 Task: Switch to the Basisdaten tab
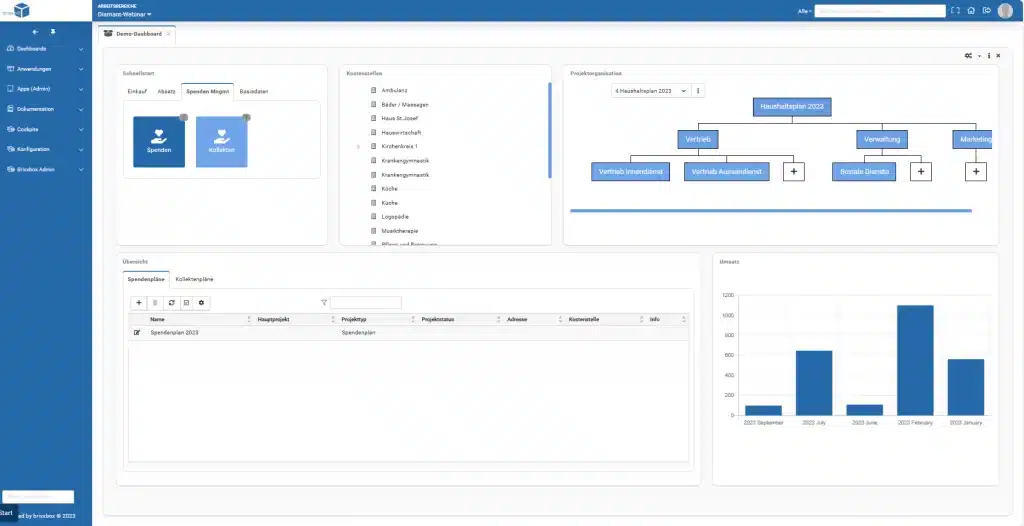point(254,91)
